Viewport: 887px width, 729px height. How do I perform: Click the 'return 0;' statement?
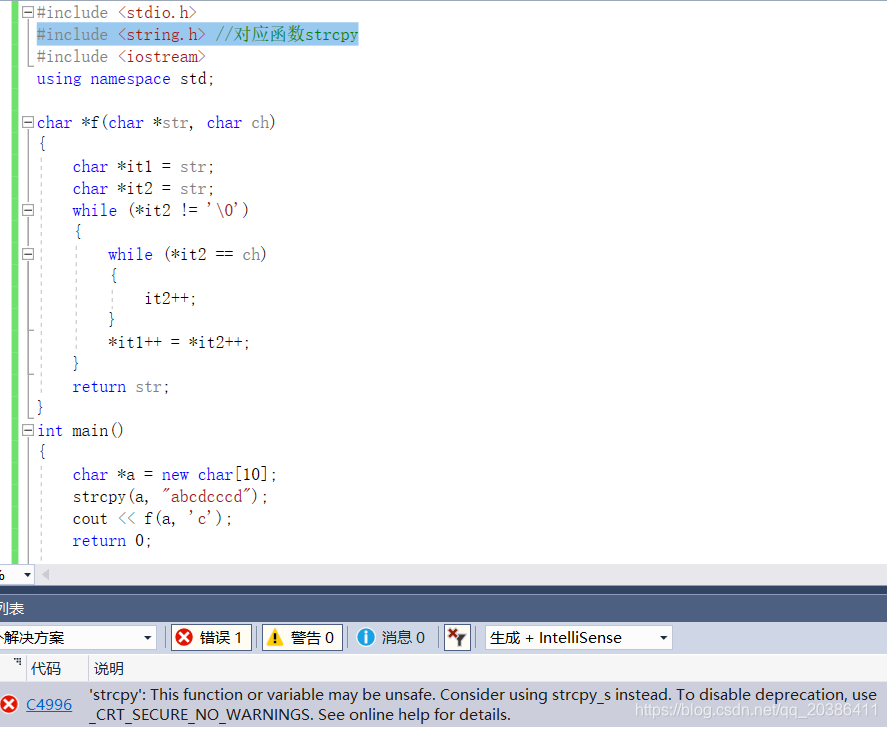coord(111,541)
